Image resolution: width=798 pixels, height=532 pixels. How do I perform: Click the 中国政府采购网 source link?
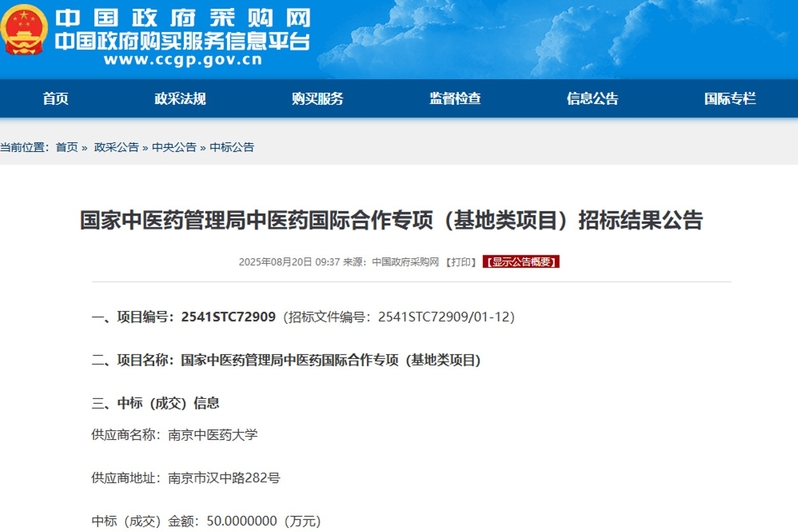point(405,262)
